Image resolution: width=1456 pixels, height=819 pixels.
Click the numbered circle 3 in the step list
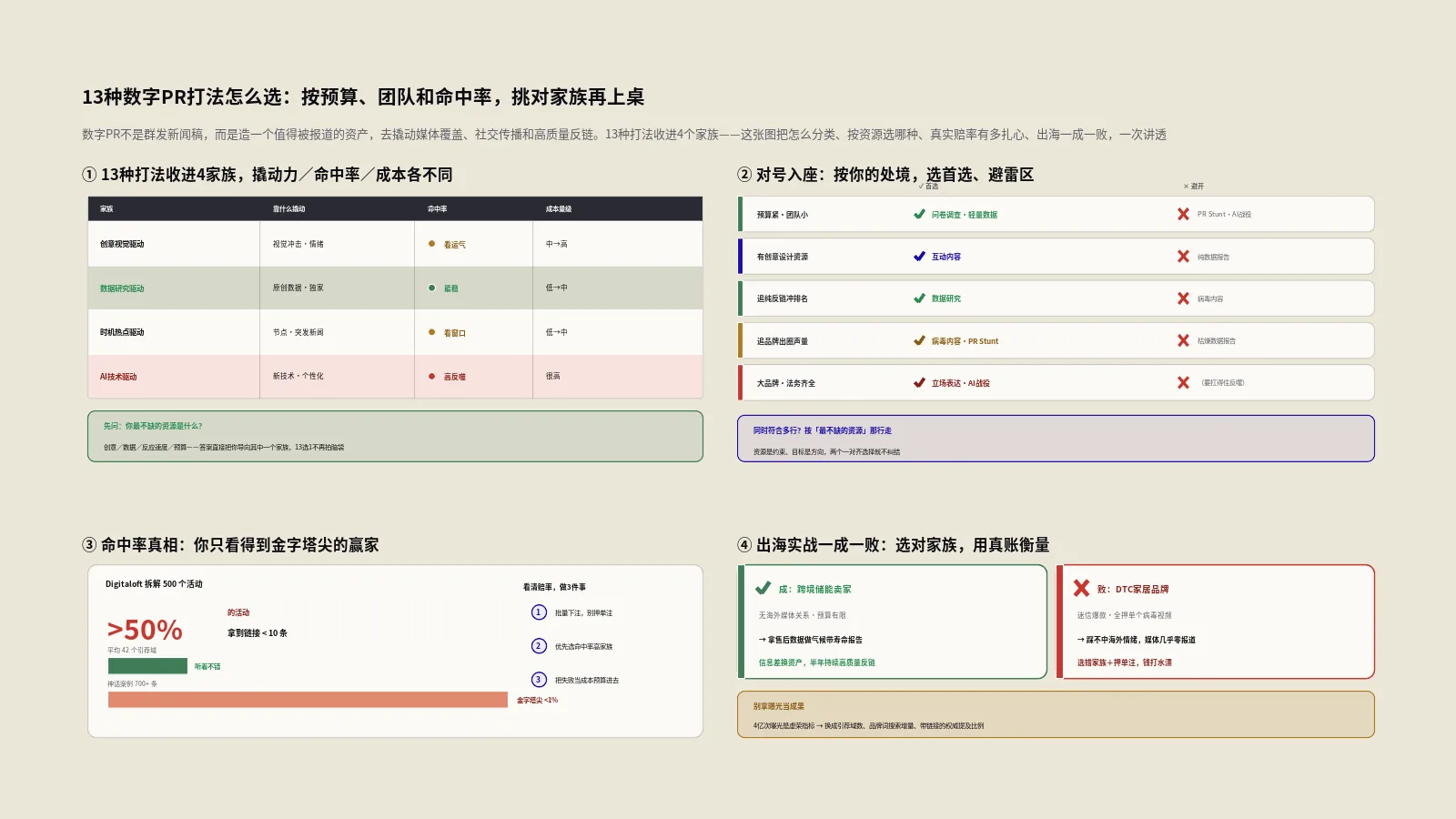(x=539, y=680)
